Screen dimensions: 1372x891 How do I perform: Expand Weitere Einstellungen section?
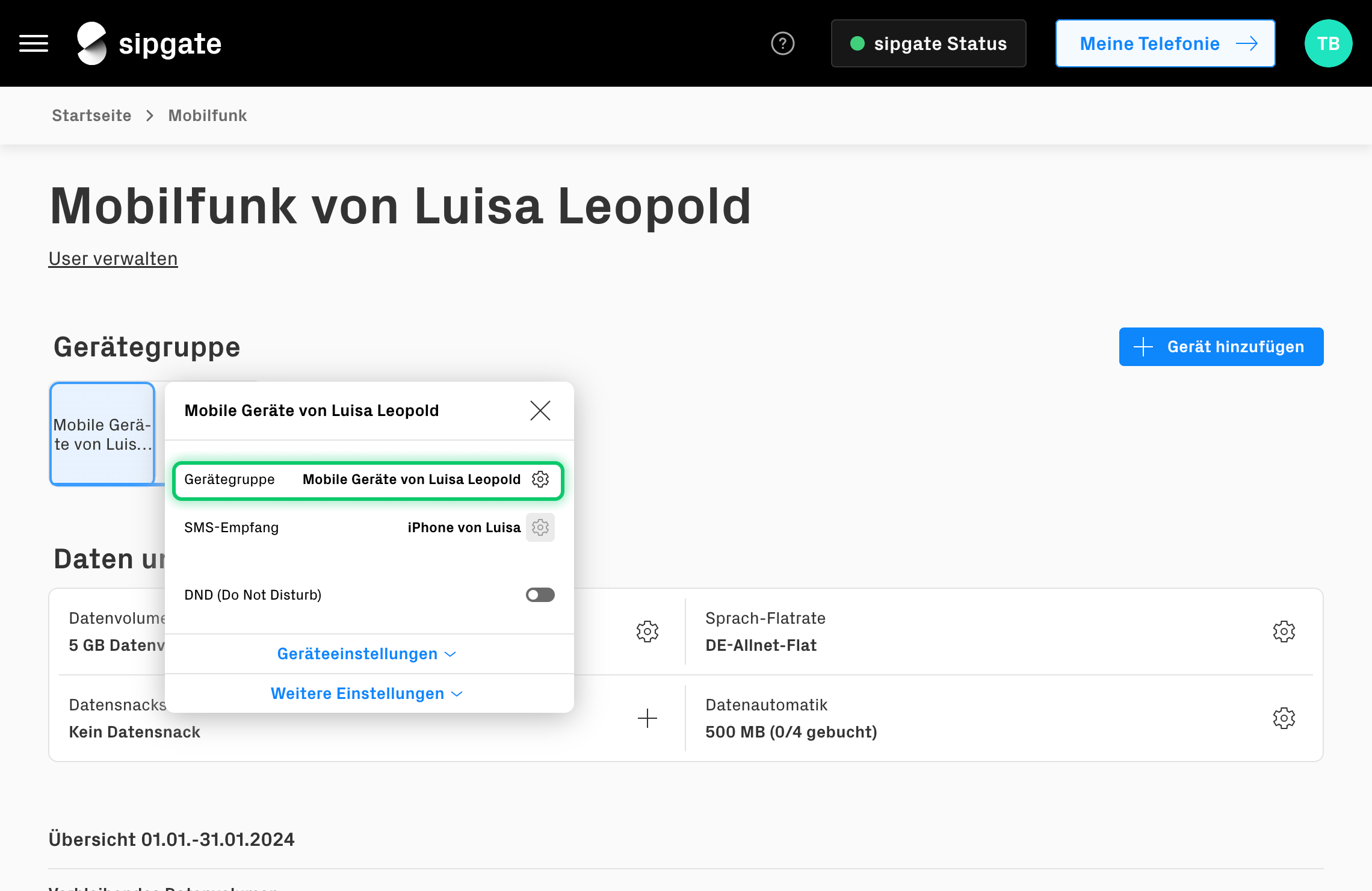(x=367, y=694)
